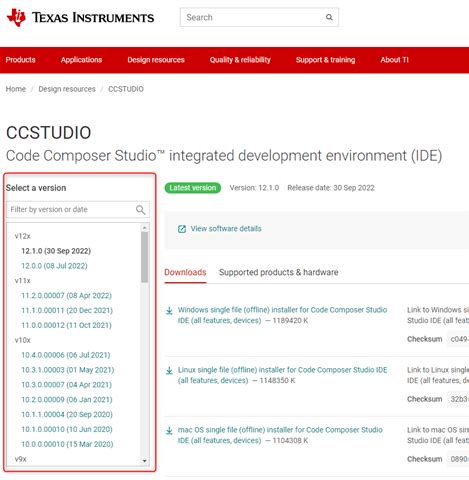
Task: Select the v12x version group
Action: [22, 236]
